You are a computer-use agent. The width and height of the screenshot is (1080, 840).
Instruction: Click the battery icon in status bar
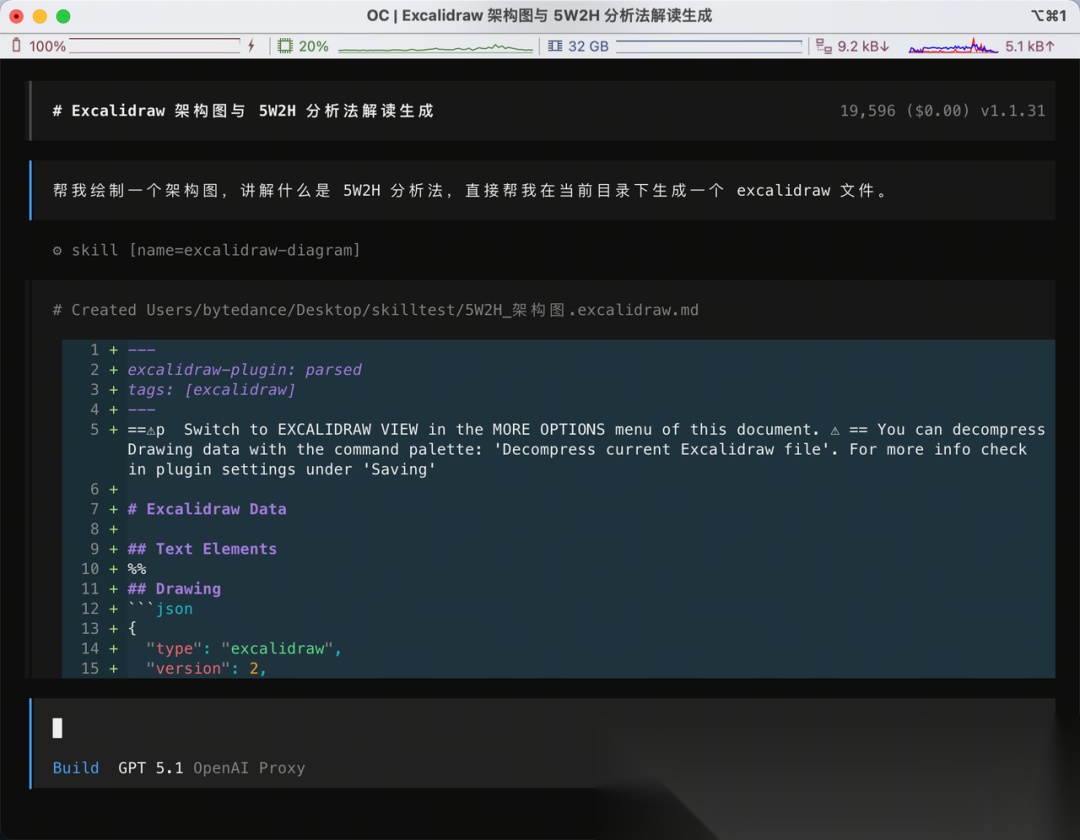(17, 45)
